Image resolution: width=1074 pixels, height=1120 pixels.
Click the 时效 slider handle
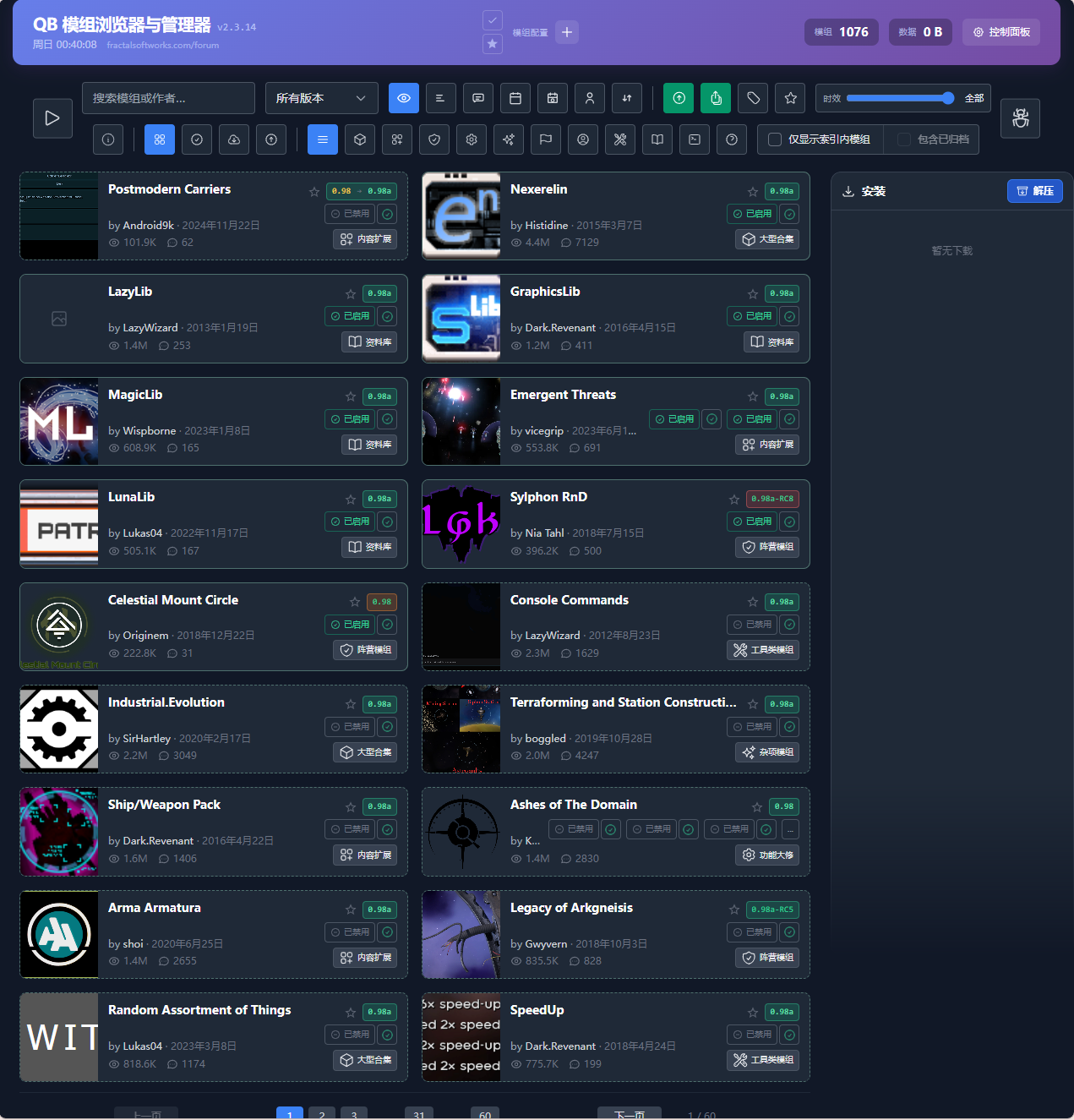coord(948,98)
